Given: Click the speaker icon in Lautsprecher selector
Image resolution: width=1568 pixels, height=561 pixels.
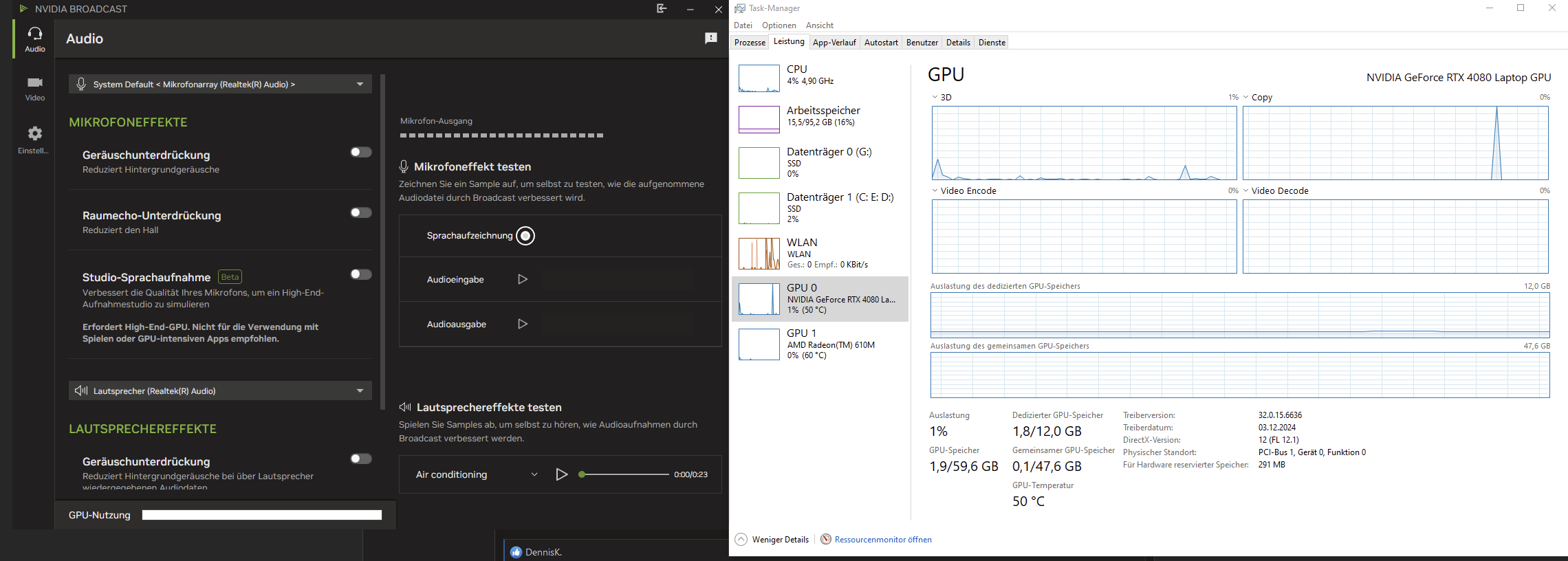Looking at the screenshot, I should [x=81, y=390].
